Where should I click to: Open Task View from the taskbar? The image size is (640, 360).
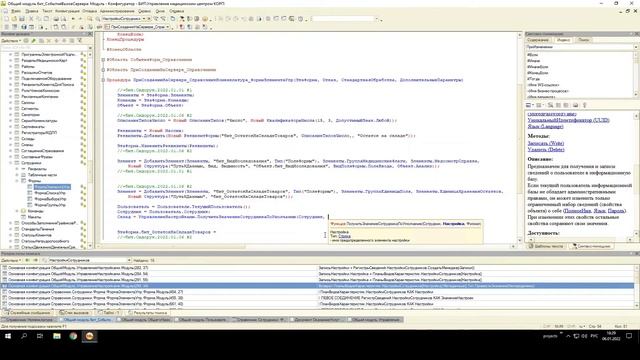point(40,336)
